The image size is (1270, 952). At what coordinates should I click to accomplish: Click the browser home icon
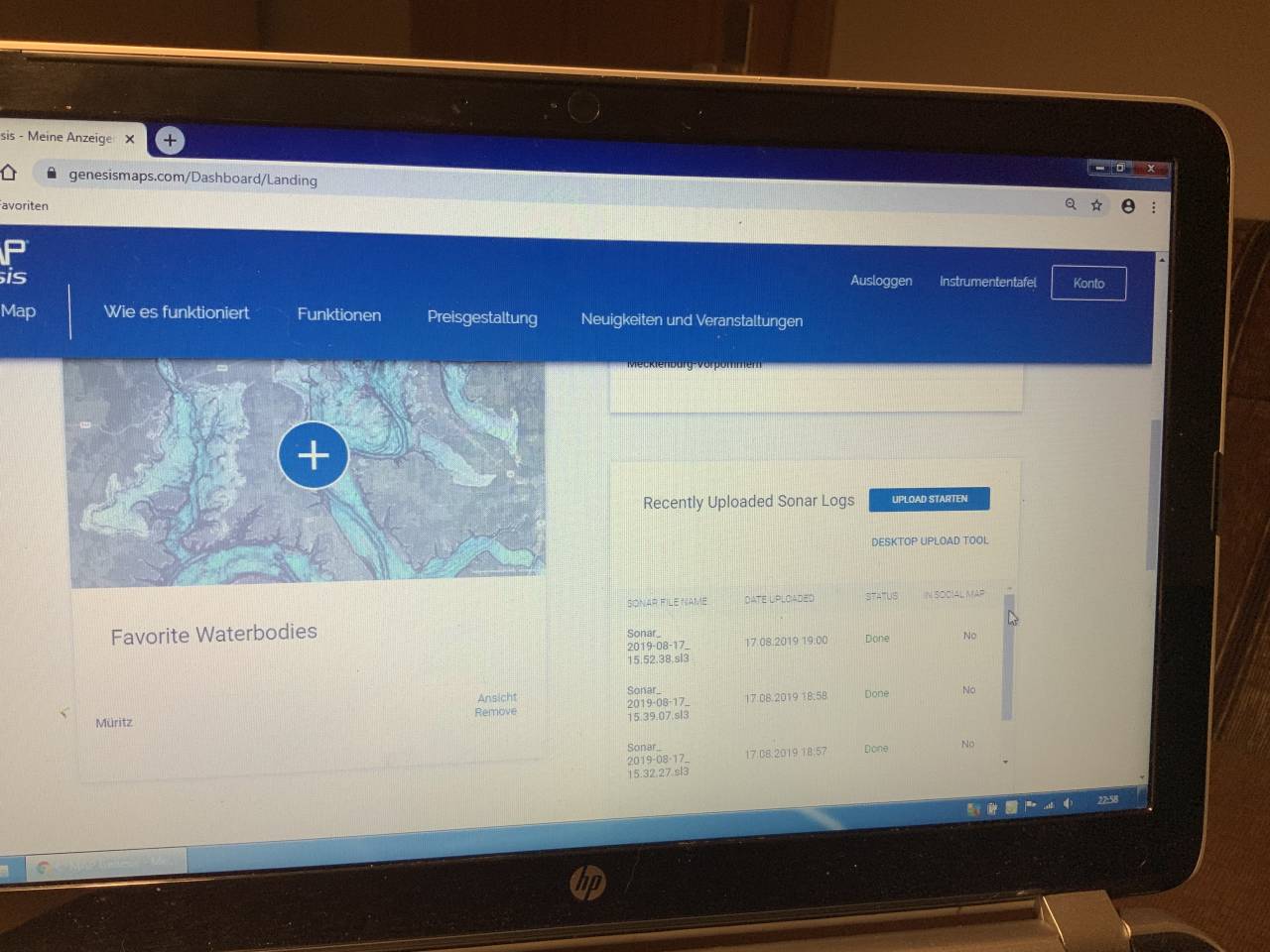(9, 173)
